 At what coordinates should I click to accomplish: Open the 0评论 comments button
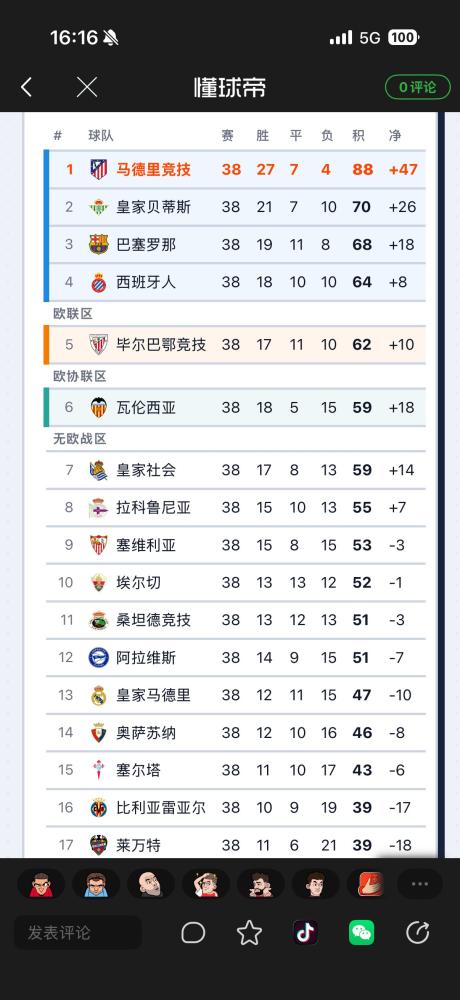417,87
